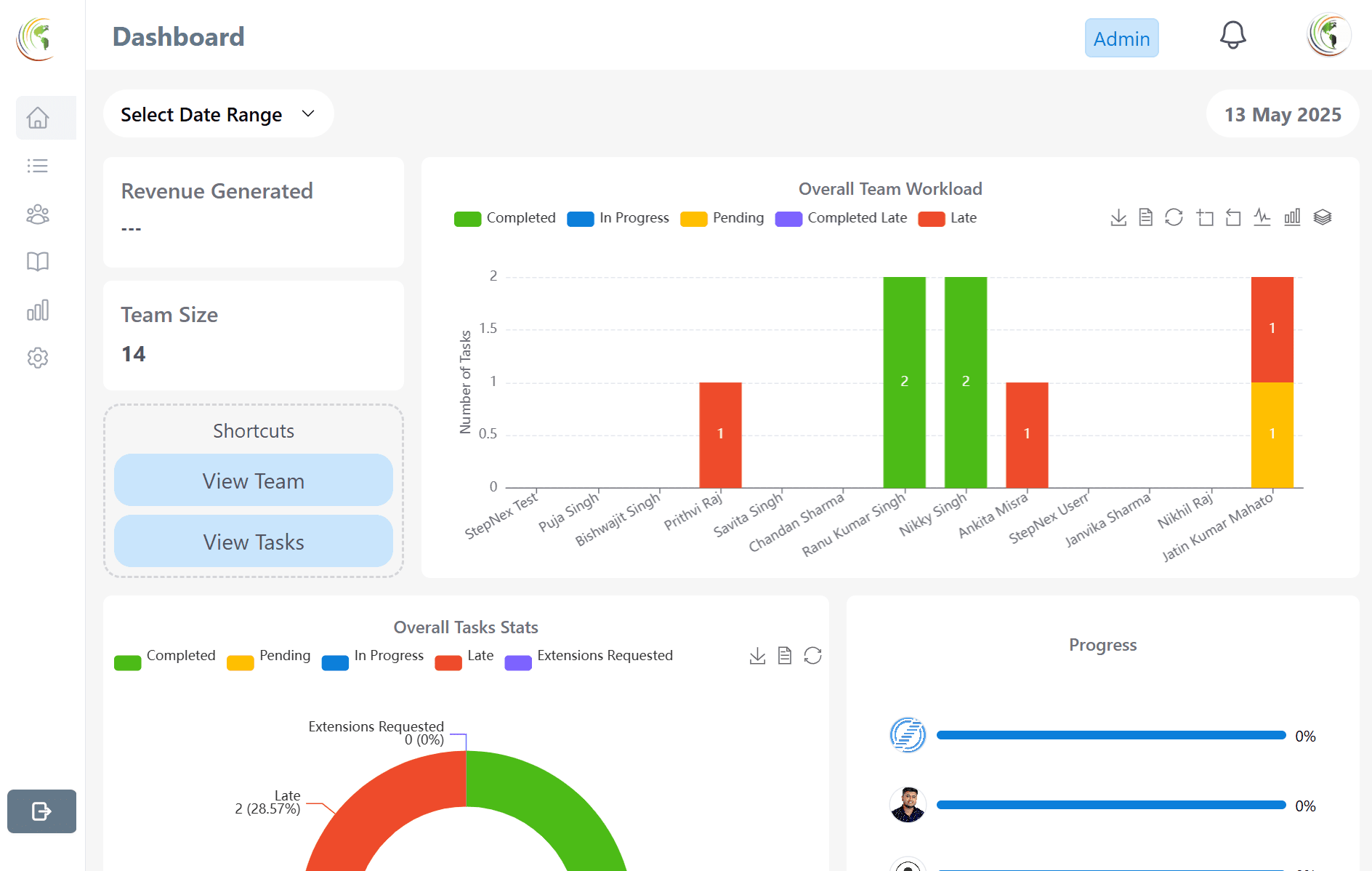
Task: Open data view for Team Workload chart
Action: click(1146, 217)
